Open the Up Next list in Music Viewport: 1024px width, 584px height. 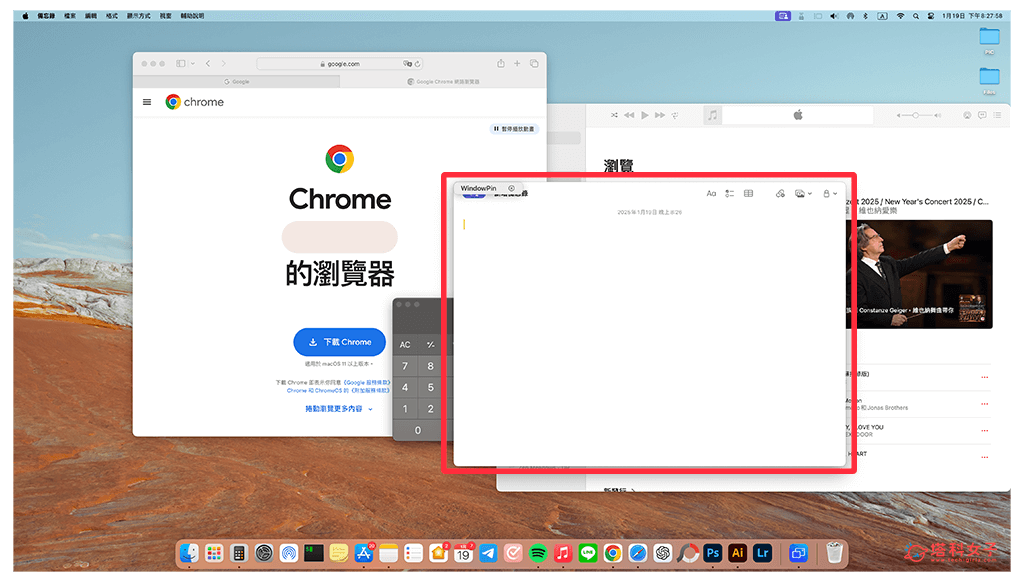[x=997, y=115]
